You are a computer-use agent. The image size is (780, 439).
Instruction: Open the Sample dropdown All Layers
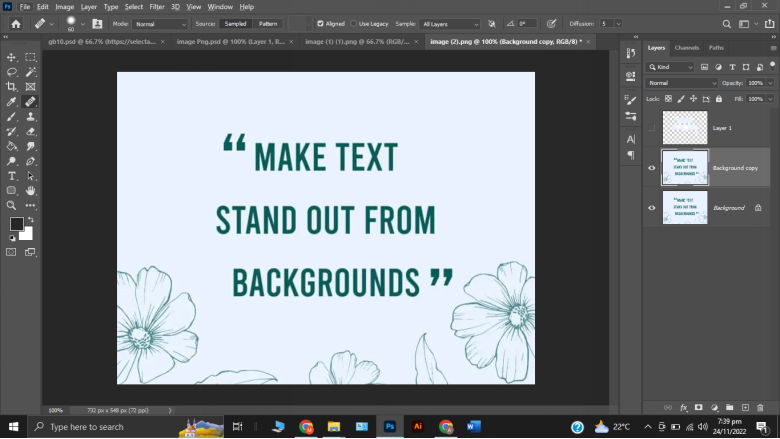tap(450, 24)
